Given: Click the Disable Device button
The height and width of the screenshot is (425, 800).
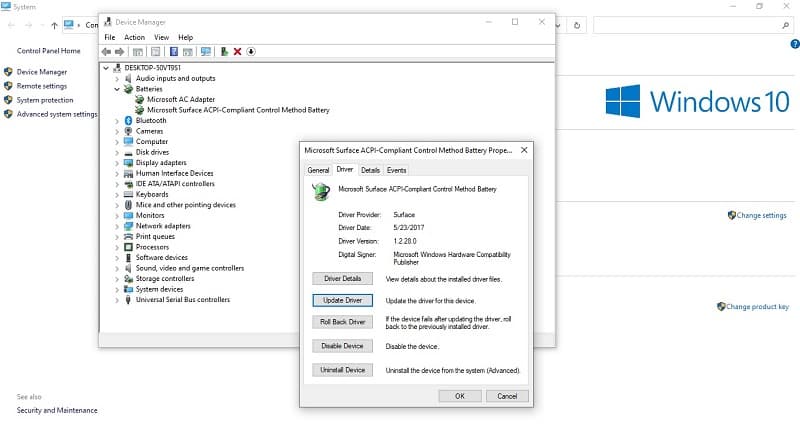Looking at the screenshot, I should pos(342,346).
